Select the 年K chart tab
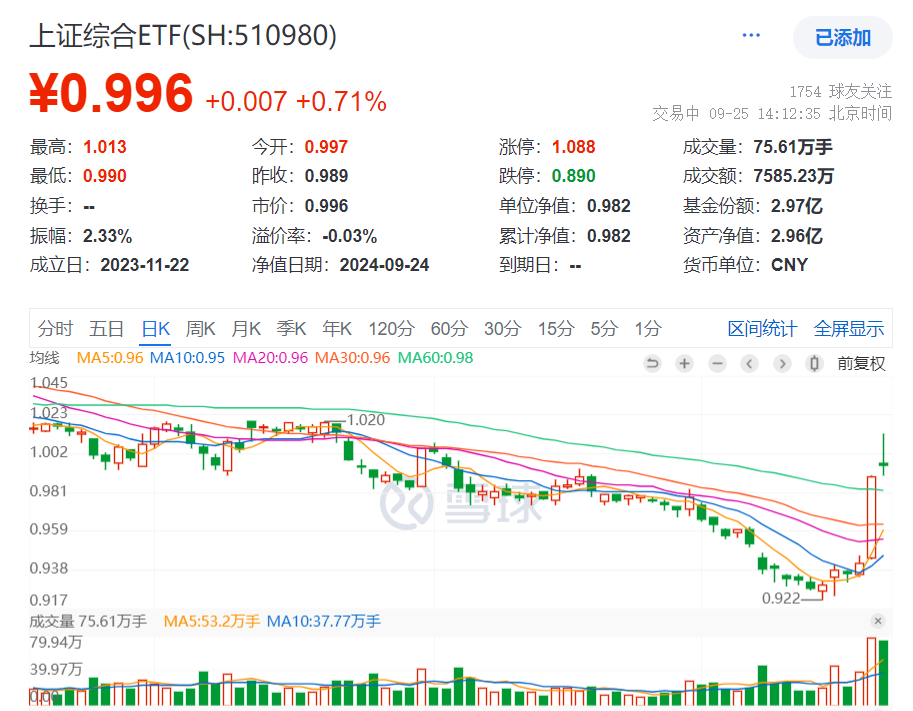The width and height of the screenshot is (913, 711). point(337,328)
